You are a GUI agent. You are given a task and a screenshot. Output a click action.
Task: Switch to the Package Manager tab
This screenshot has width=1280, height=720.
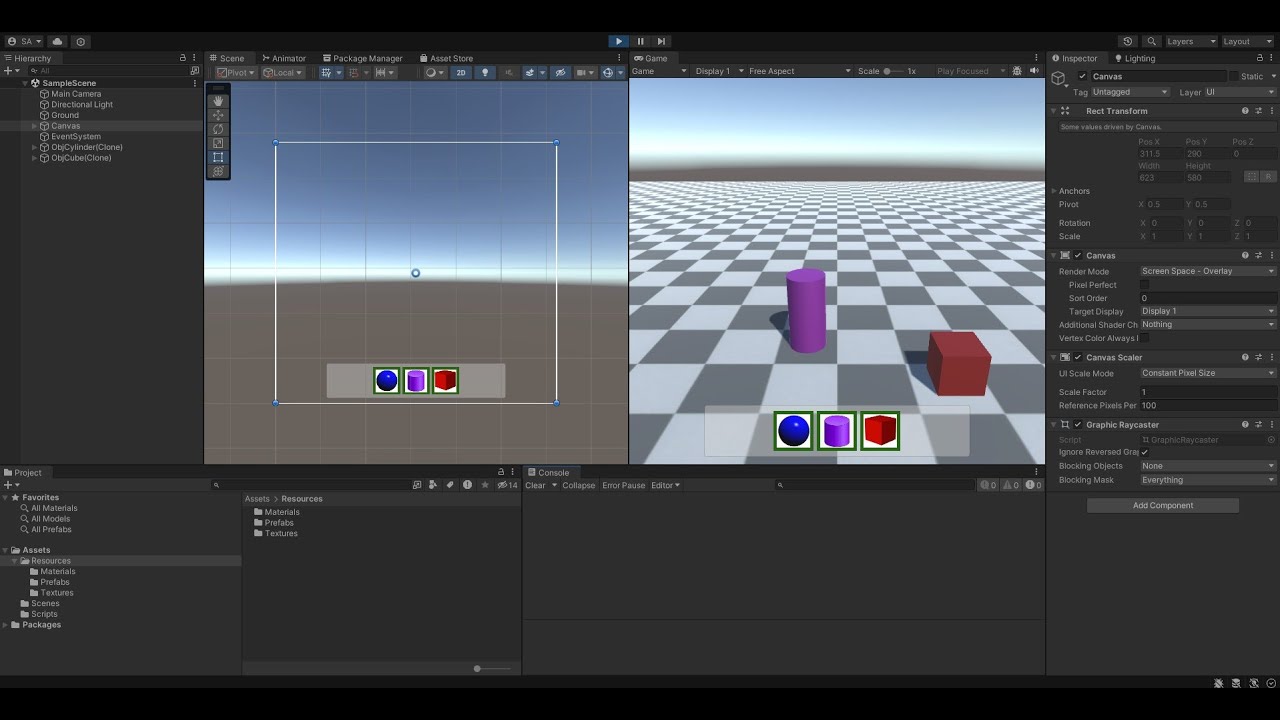point(361,58)
